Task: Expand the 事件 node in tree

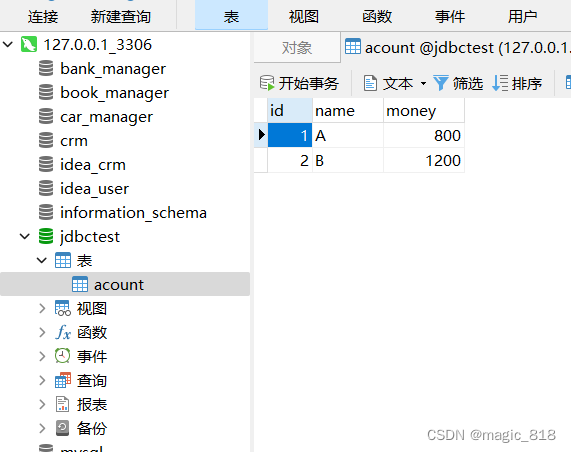Action: (x=42, y=356)
